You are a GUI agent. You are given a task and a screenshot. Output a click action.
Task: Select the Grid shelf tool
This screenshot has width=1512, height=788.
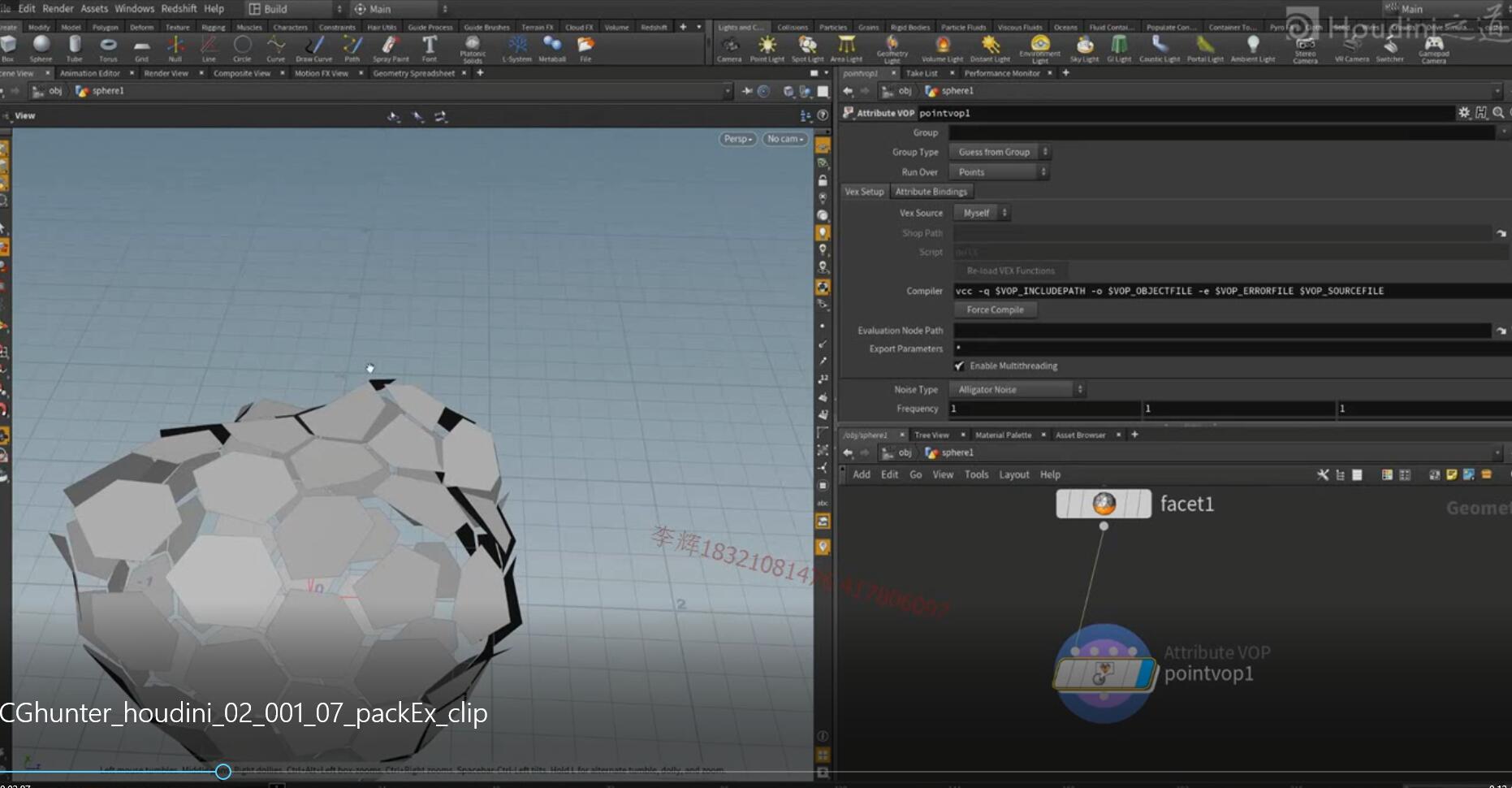tap(141, 48)
